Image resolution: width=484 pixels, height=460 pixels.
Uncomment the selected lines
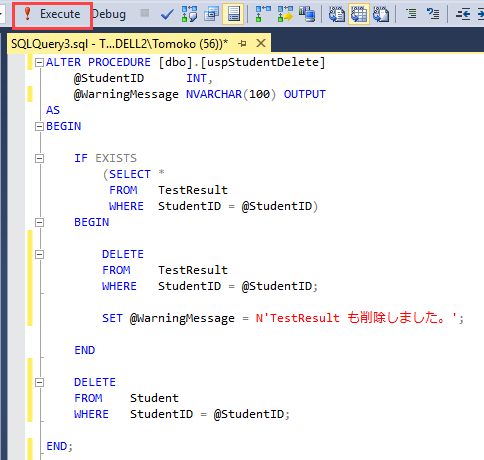pos(433,14)
